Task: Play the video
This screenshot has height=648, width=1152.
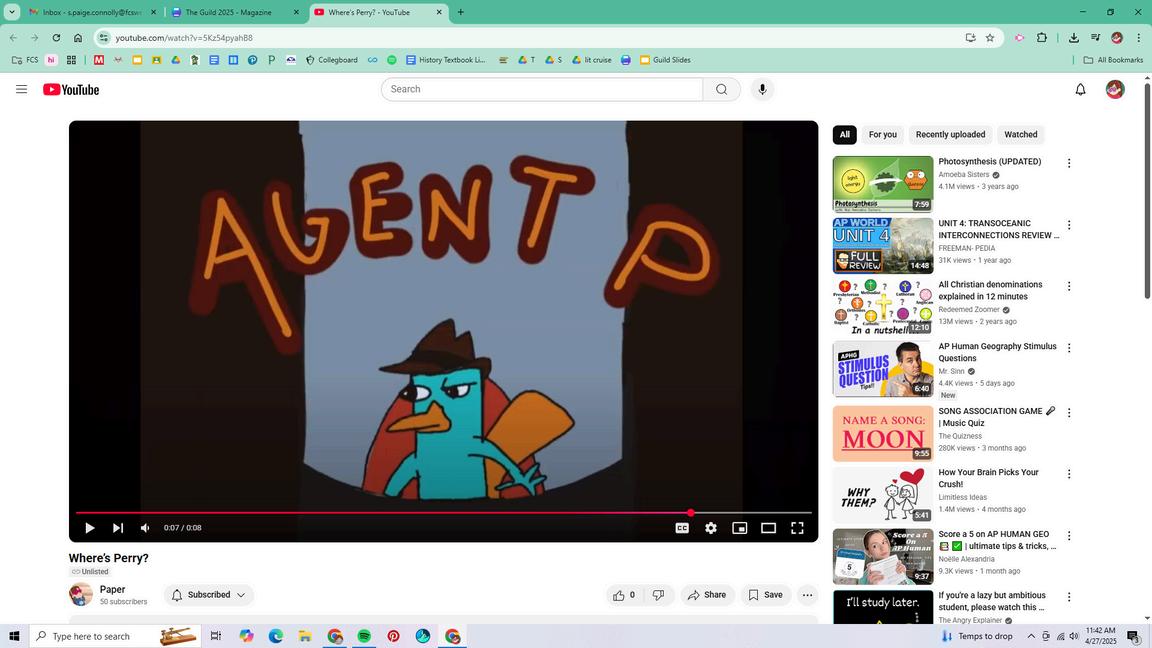Action: tap(90, 528)
